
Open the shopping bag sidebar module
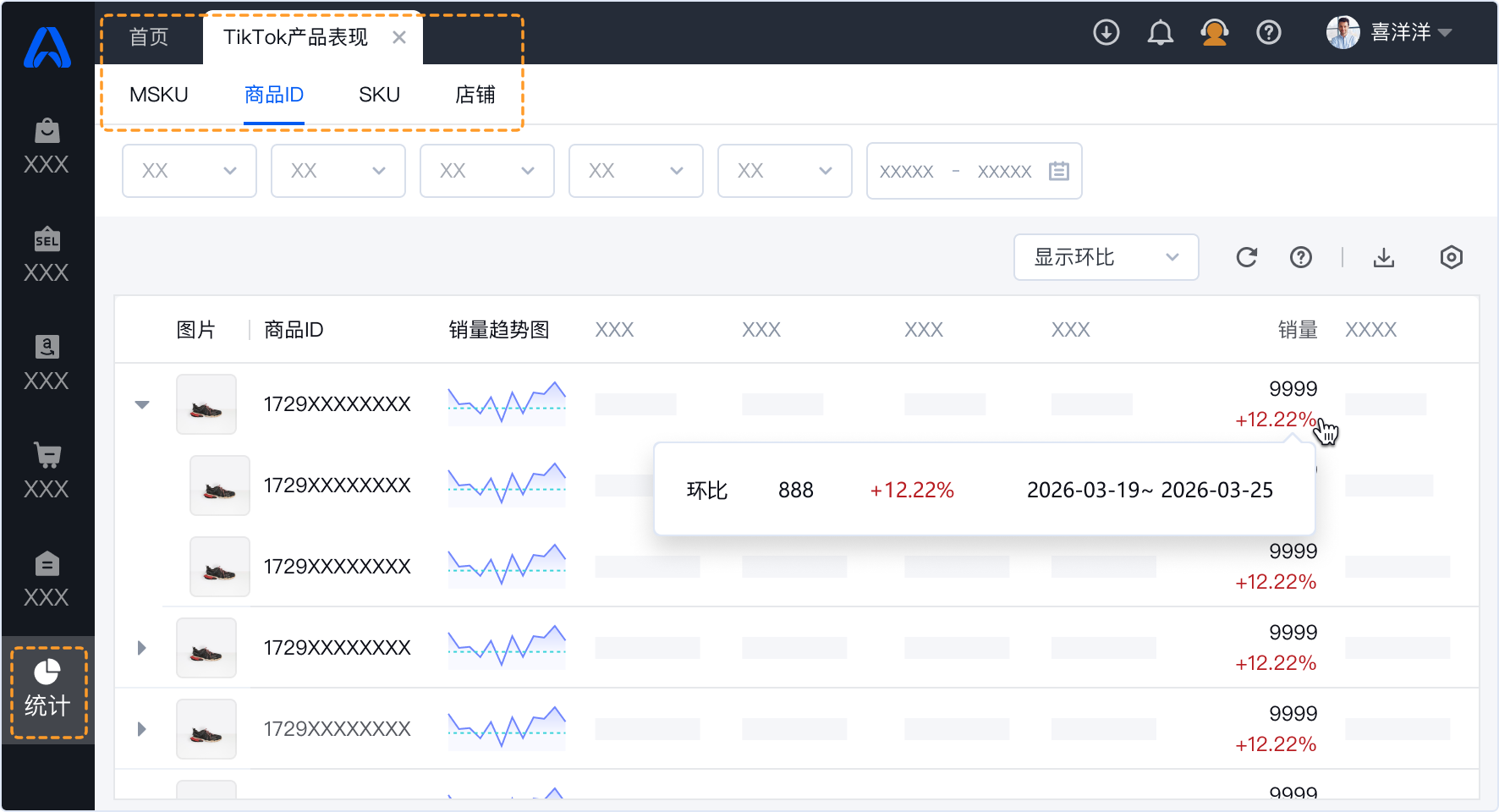pyautogui.click(x=47, y=146)
